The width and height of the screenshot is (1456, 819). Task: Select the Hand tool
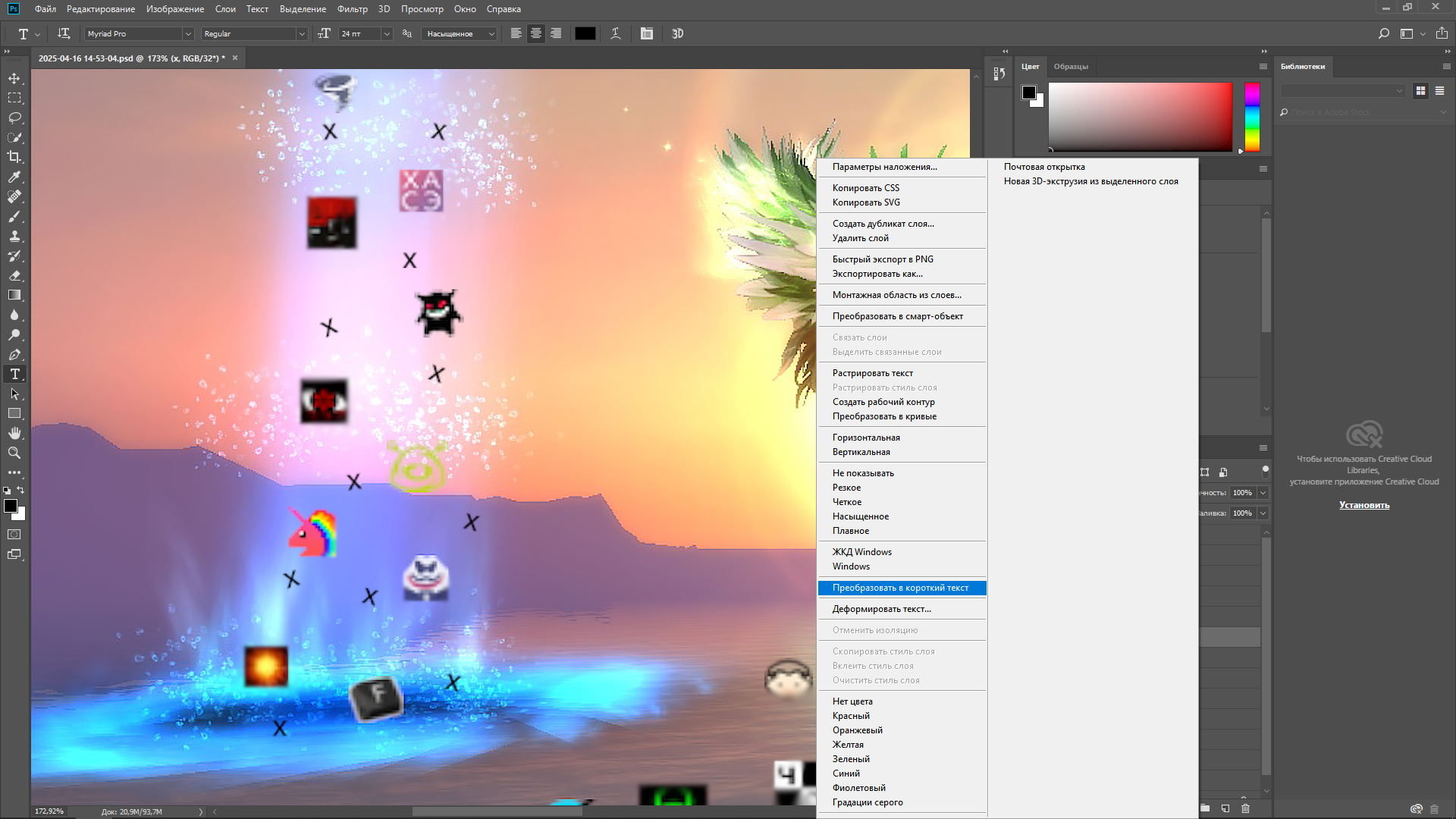[x=14, y=433]
